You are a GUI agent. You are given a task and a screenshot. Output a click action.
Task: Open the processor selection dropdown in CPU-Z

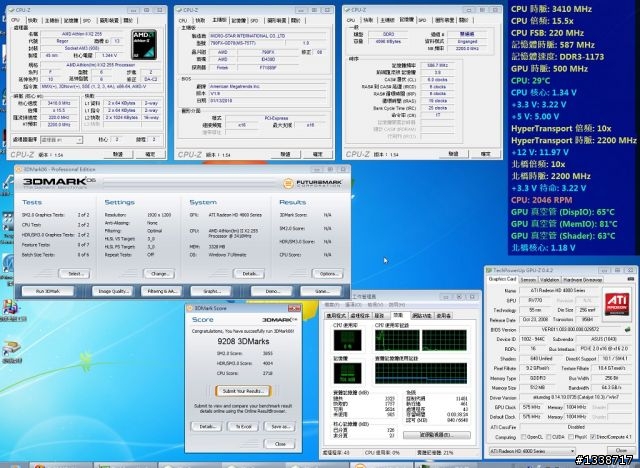click(61, 140)
